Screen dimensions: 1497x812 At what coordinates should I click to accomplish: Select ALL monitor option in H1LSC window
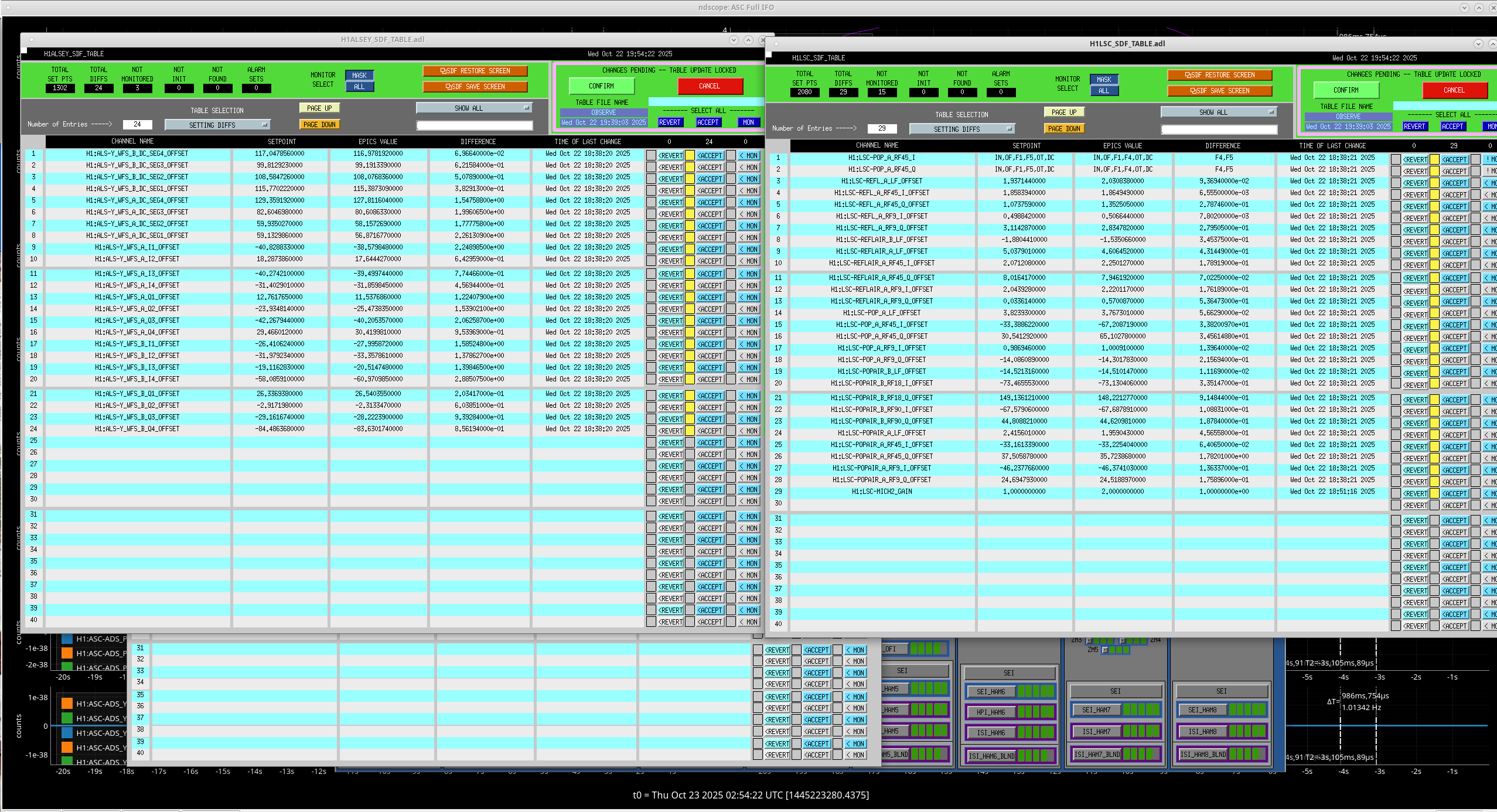tap(1104, 91)
